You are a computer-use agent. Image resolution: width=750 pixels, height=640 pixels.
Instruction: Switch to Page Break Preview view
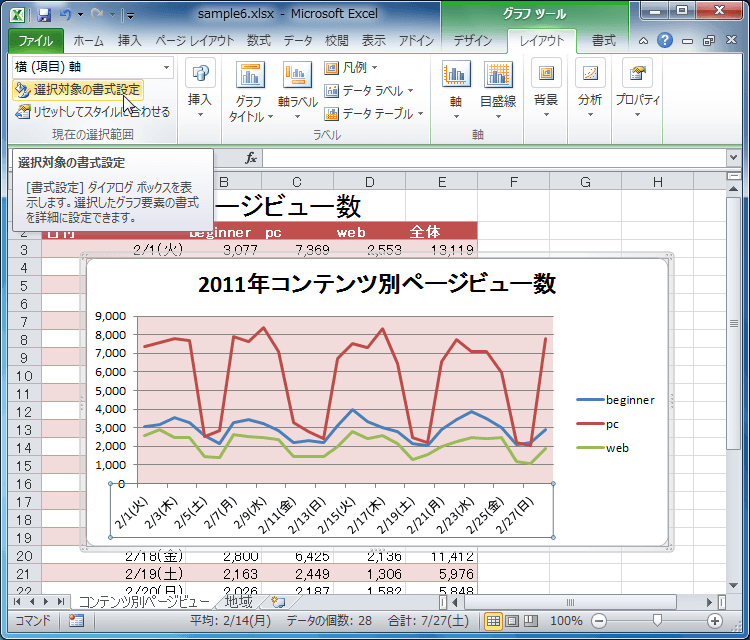530,621
